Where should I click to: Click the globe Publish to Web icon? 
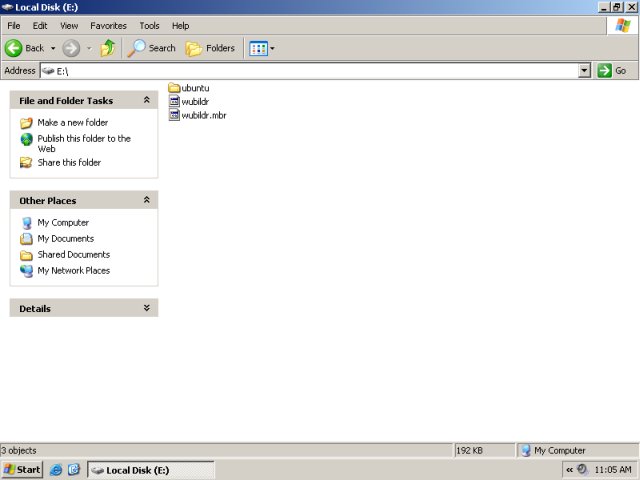point(27,139)
